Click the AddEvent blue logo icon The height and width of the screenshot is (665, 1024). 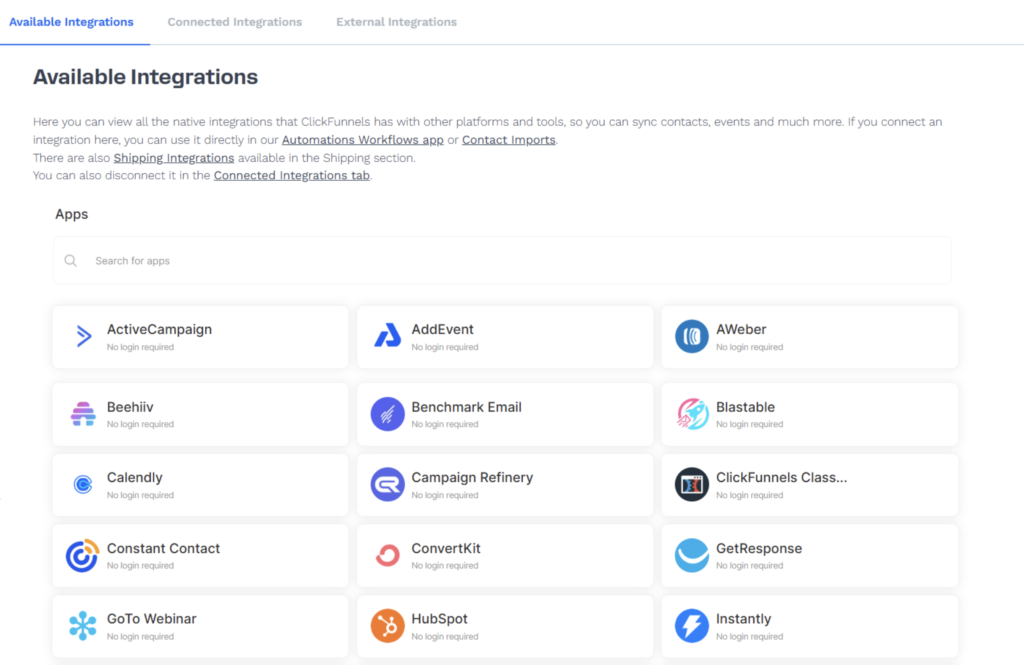pyautogui.click(x=387, y=336)
